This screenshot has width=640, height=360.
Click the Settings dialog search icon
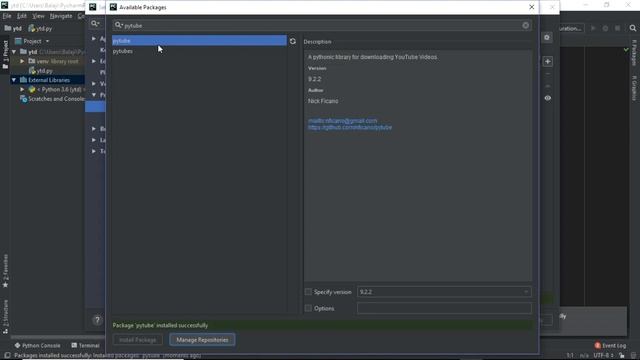[95, 24]
